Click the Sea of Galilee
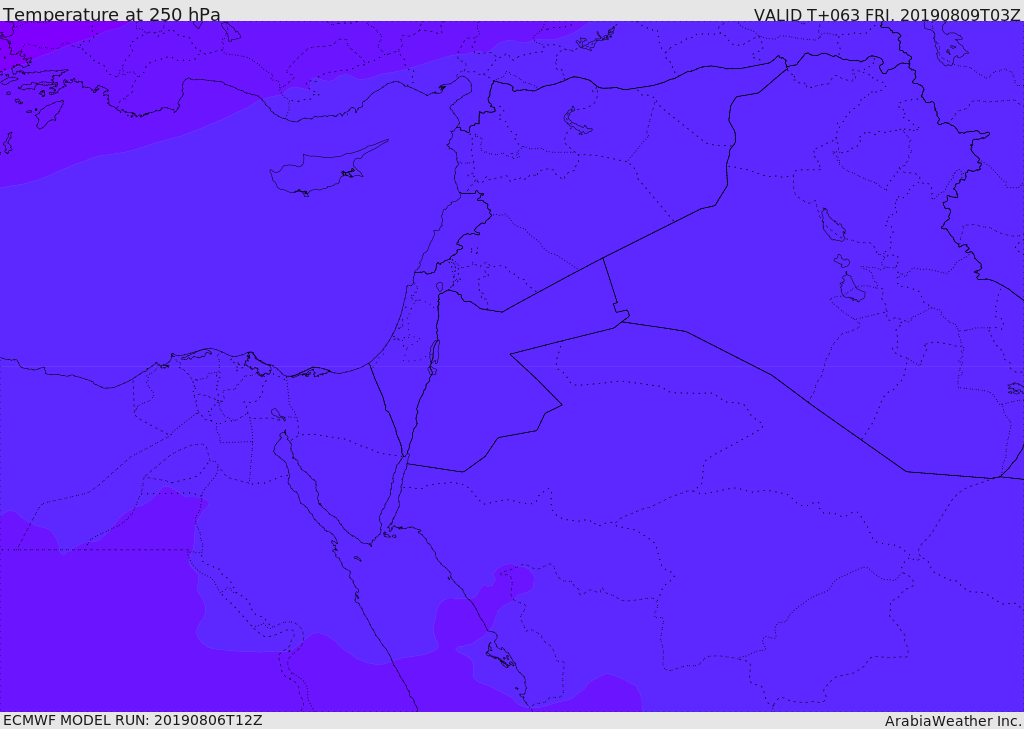1024x729 pixels. tap(440, 288)
